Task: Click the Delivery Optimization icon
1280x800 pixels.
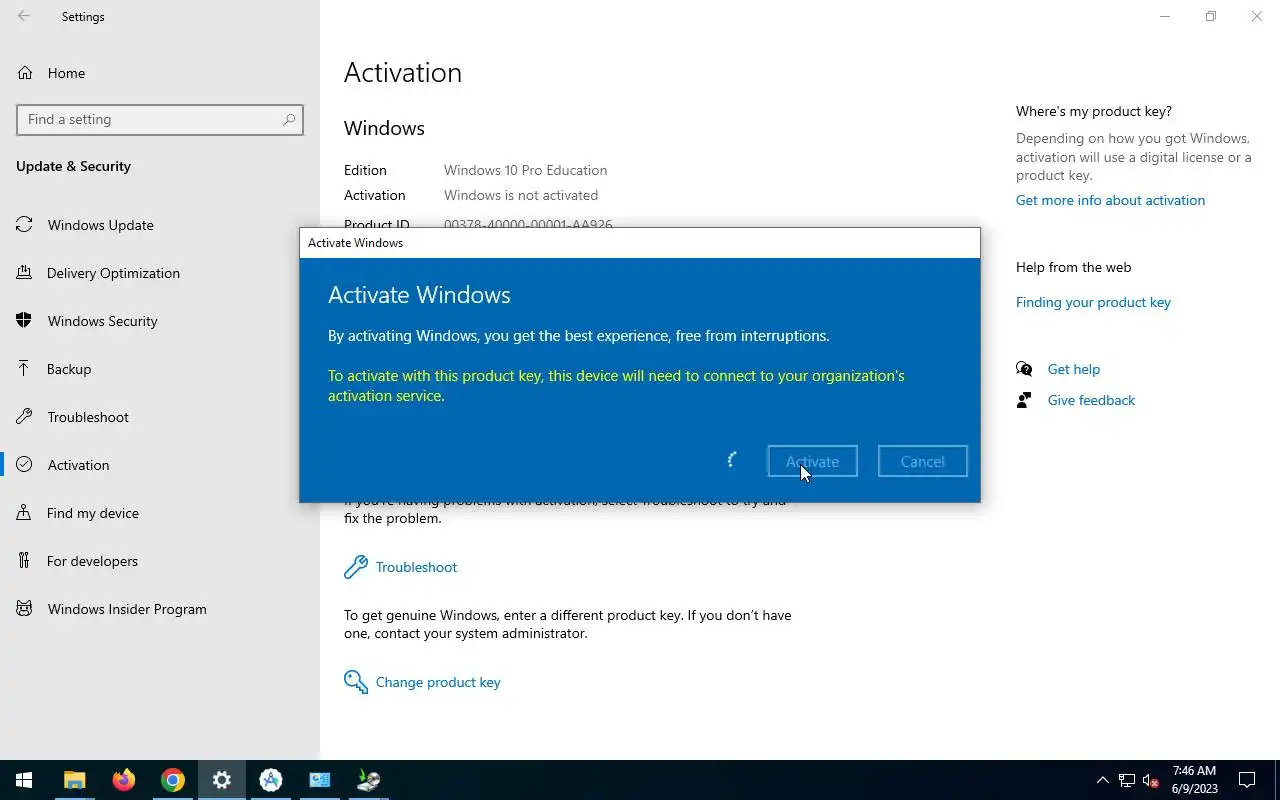Action: (x=24, y=273)
